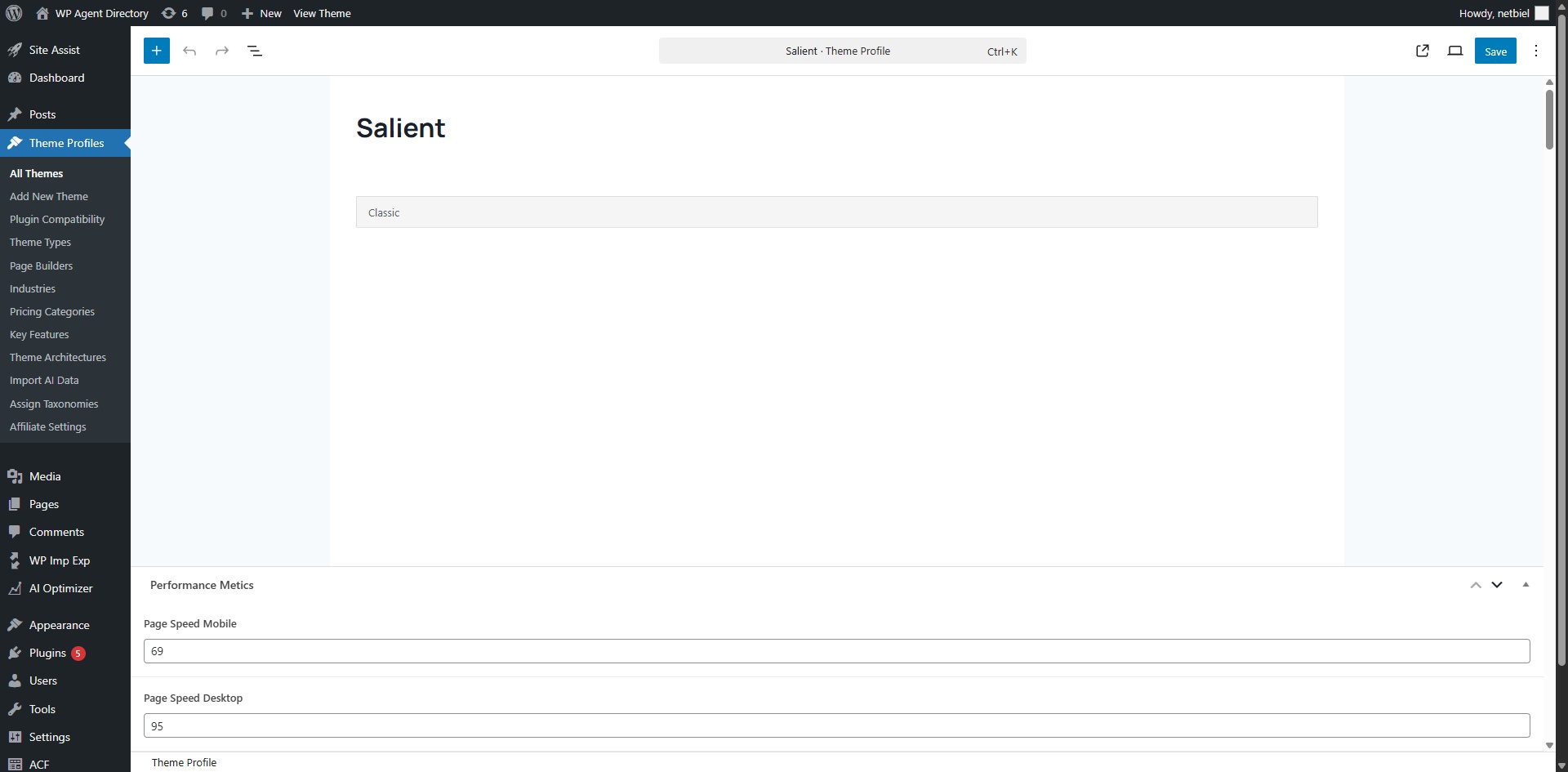
Task: Open the Plugins menu with 5 updates
Action: (x=47, y=653)
